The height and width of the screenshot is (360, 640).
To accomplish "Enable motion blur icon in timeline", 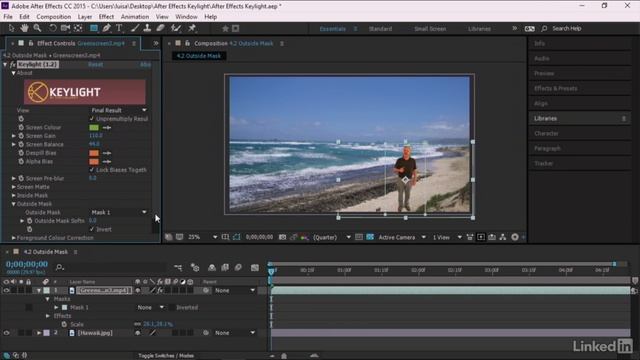I will [238, 268].
